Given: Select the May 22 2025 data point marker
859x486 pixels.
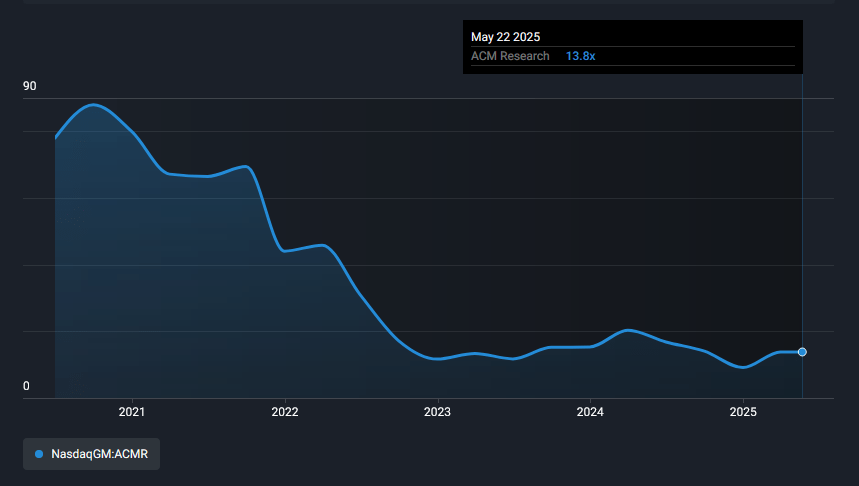Looking at the screenshot, I should (802, 352).
